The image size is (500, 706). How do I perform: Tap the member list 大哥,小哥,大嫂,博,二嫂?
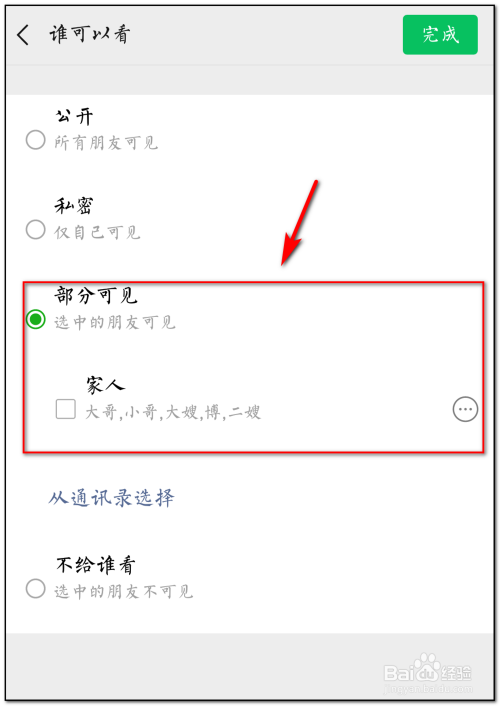(x=173, y=412)
